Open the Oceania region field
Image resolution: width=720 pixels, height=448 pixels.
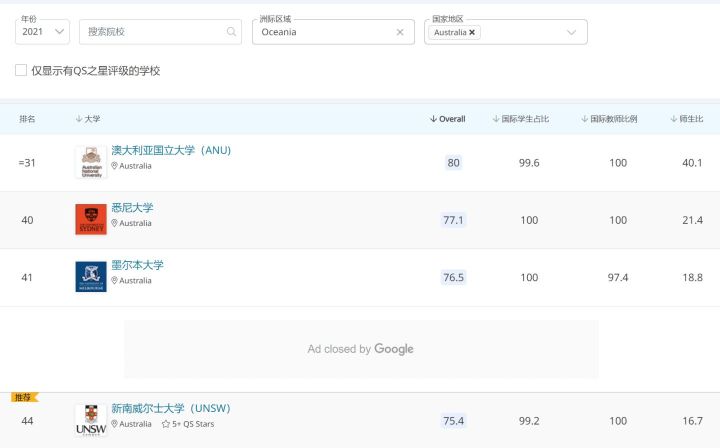(x=333, y=32)
